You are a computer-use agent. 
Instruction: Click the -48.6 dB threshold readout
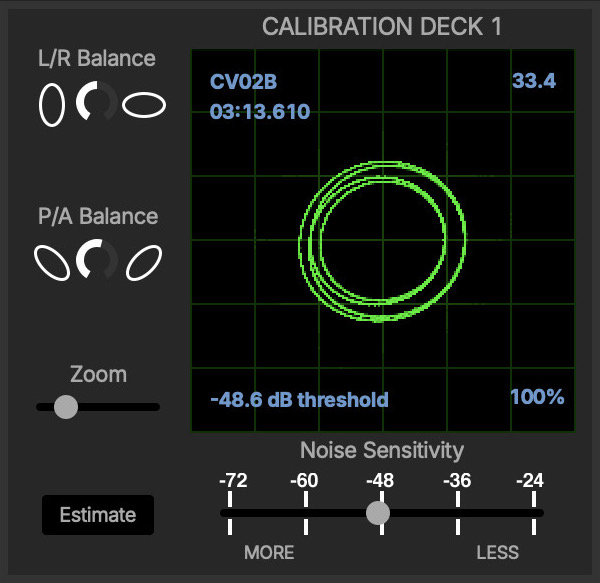(x=299, y=400)
